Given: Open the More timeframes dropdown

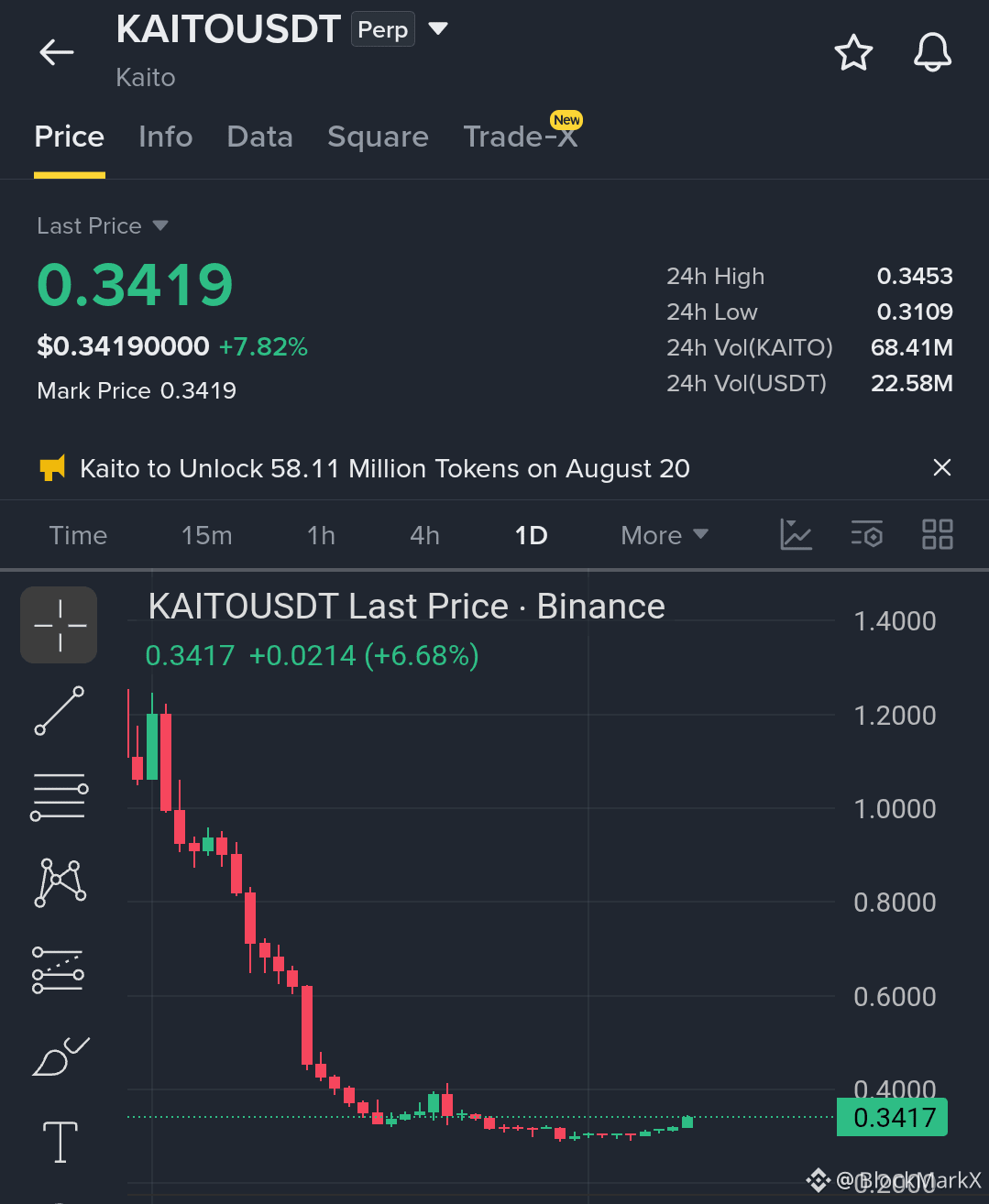Looking at the screenshot, I should click(x=665, y=535).
